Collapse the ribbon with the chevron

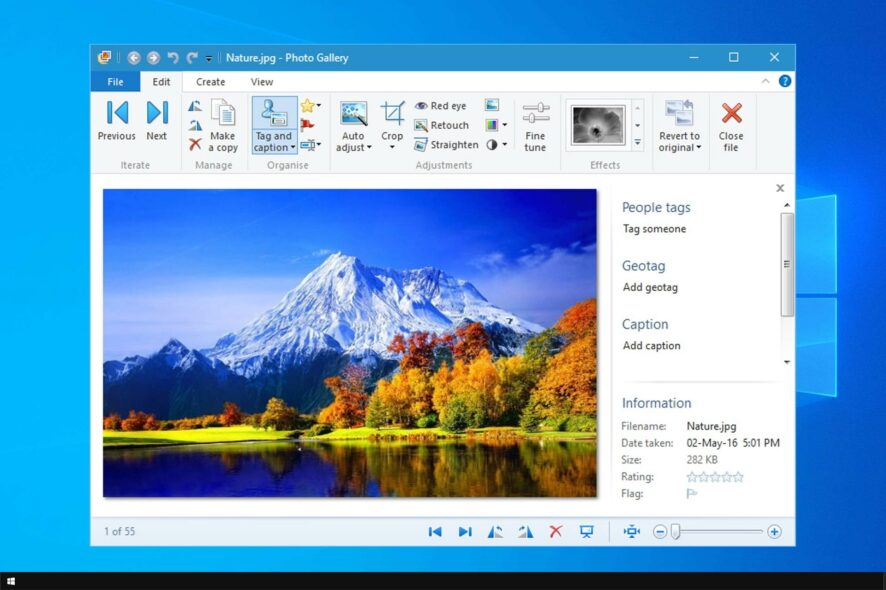(766, 81)
